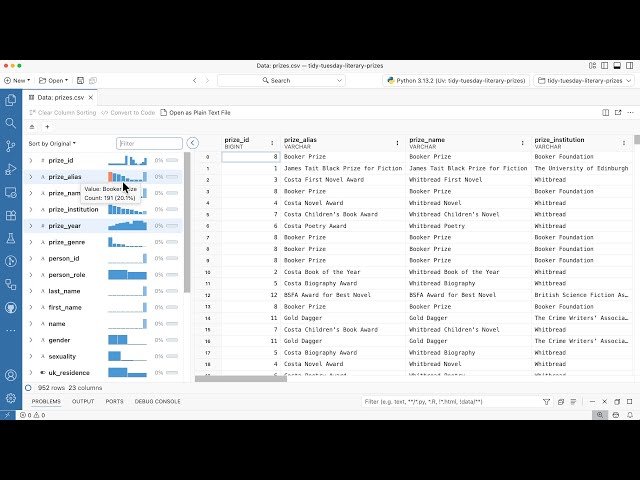
Task: Switch to the DEBUG CONSOLE tab
Action: (158, 402)
